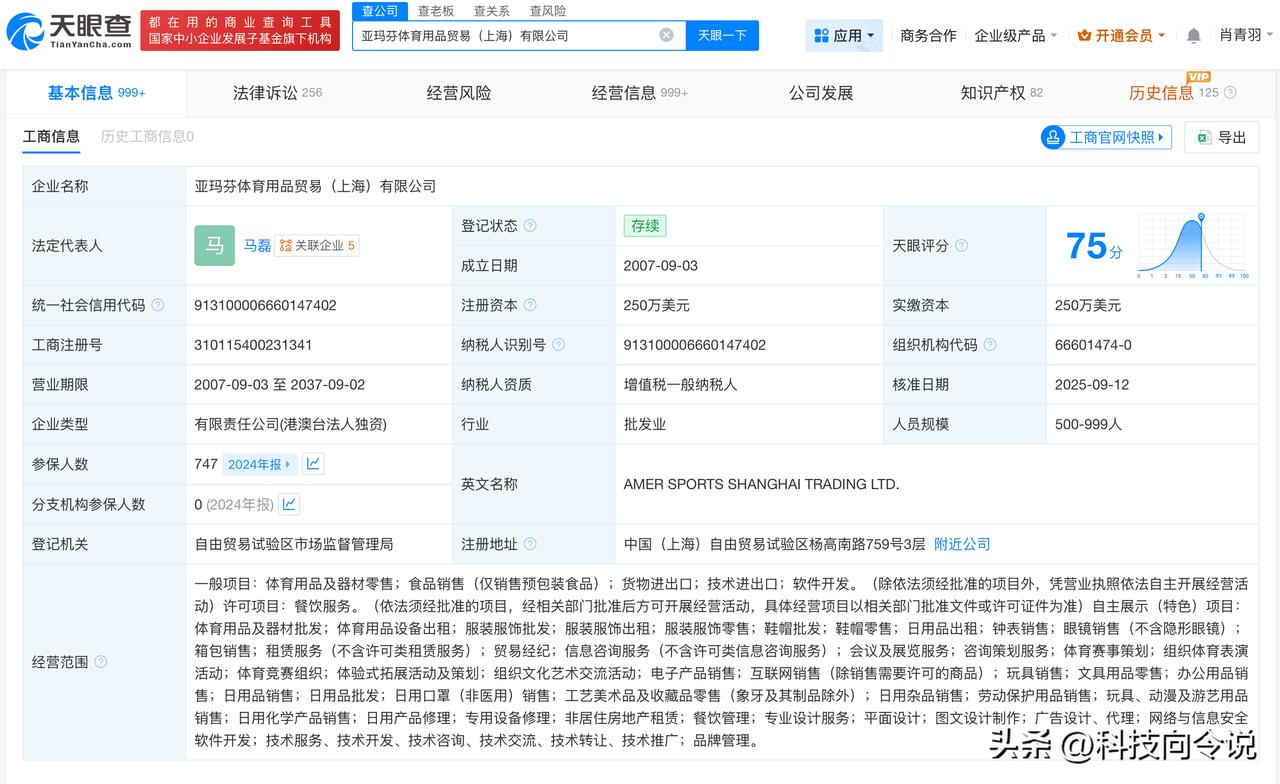Select the 知识产权 tab

tap(1001, 93)
